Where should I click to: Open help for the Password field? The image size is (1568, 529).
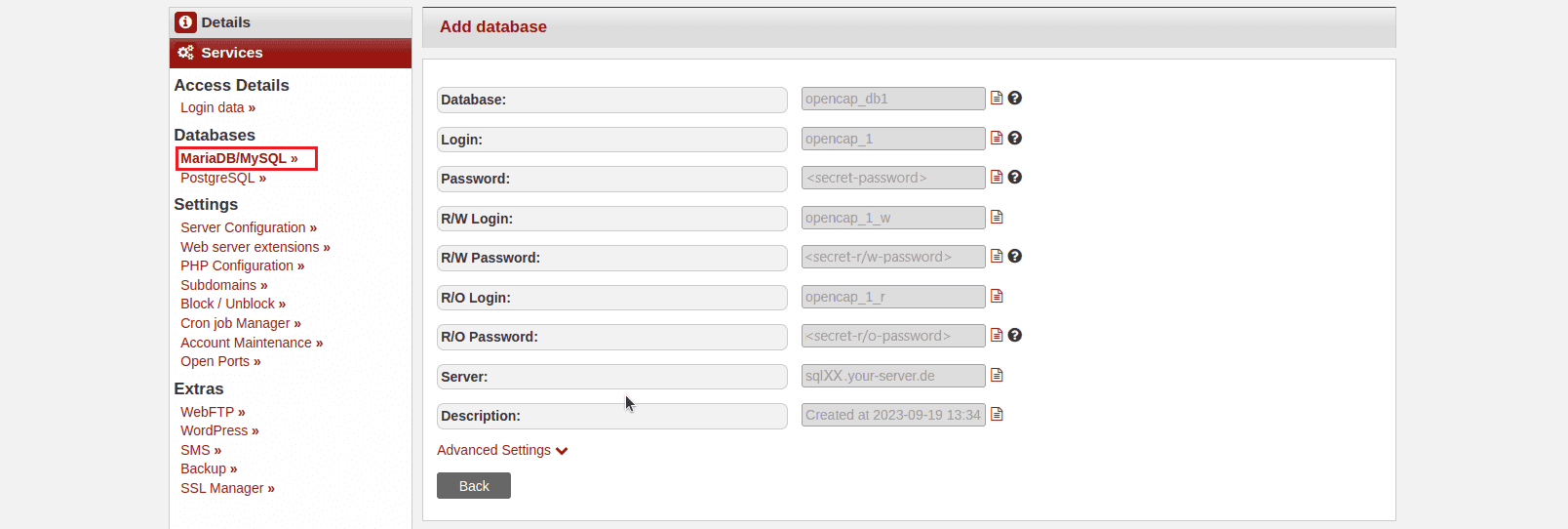[x=1015, y=177]
